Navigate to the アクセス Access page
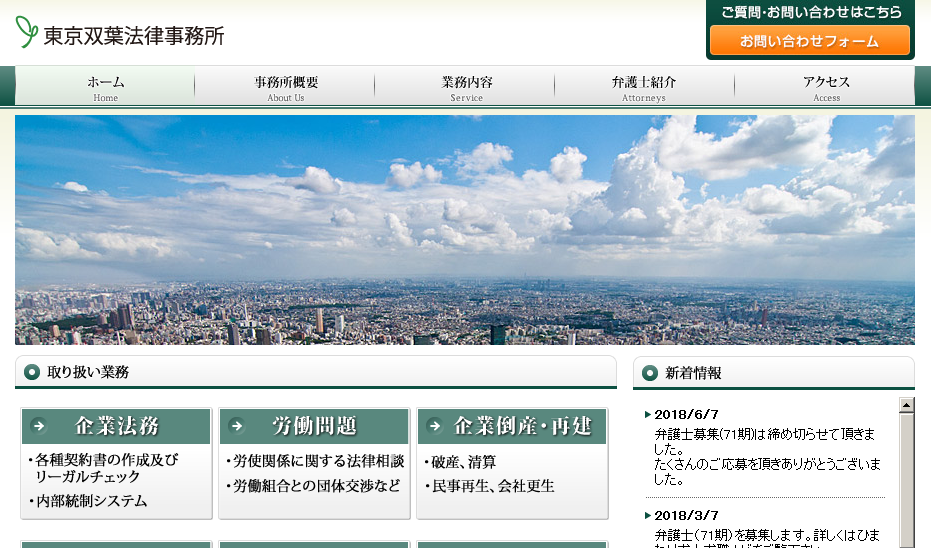Screen dimensions: 931x548 [x=826, y=87]
